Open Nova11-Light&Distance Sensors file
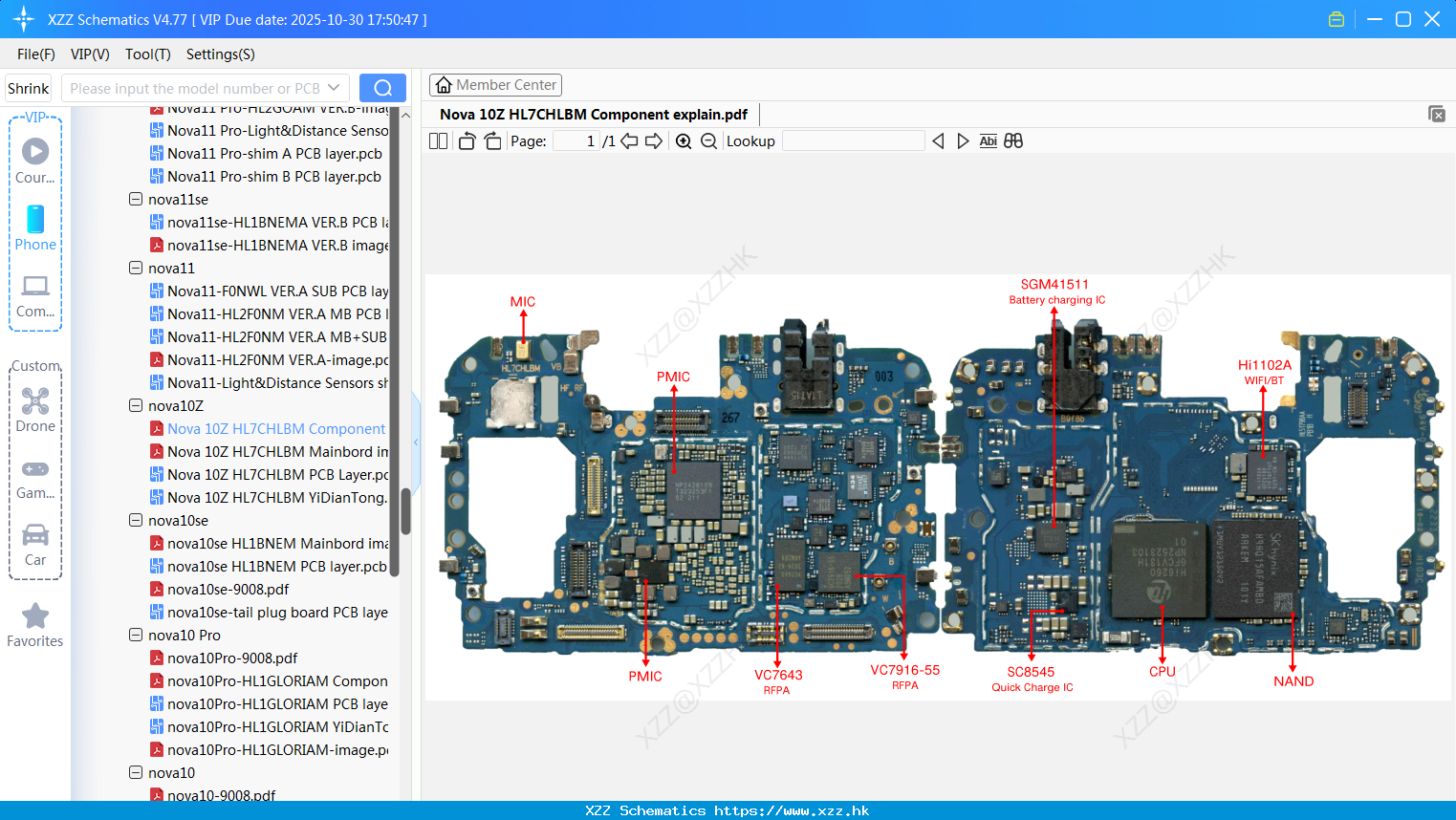 (x=270, y=382)
